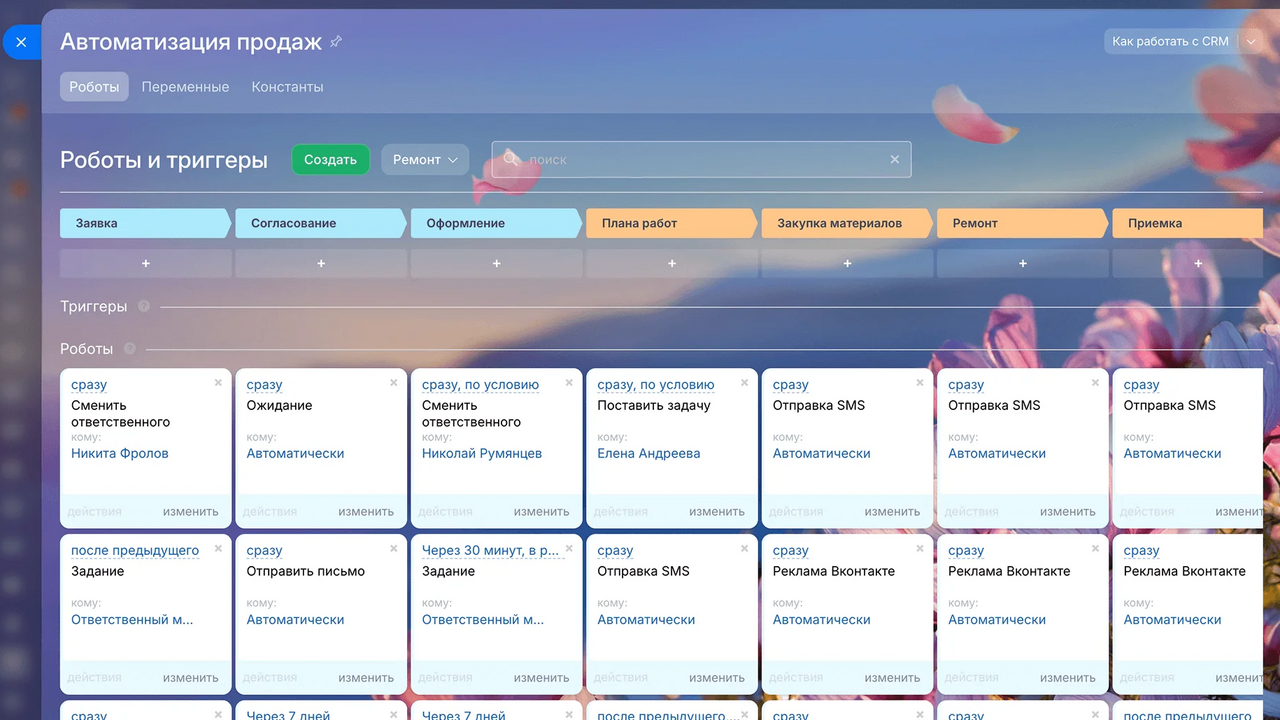Click the pin icon beside the page title
Screen dimensions: 1280x720
336,42
